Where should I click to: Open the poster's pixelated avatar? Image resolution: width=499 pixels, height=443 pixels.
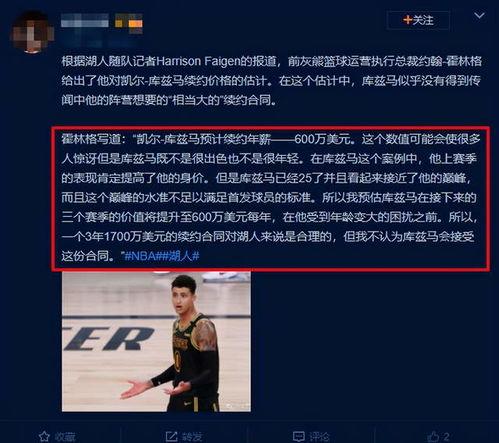pos(32,33)
